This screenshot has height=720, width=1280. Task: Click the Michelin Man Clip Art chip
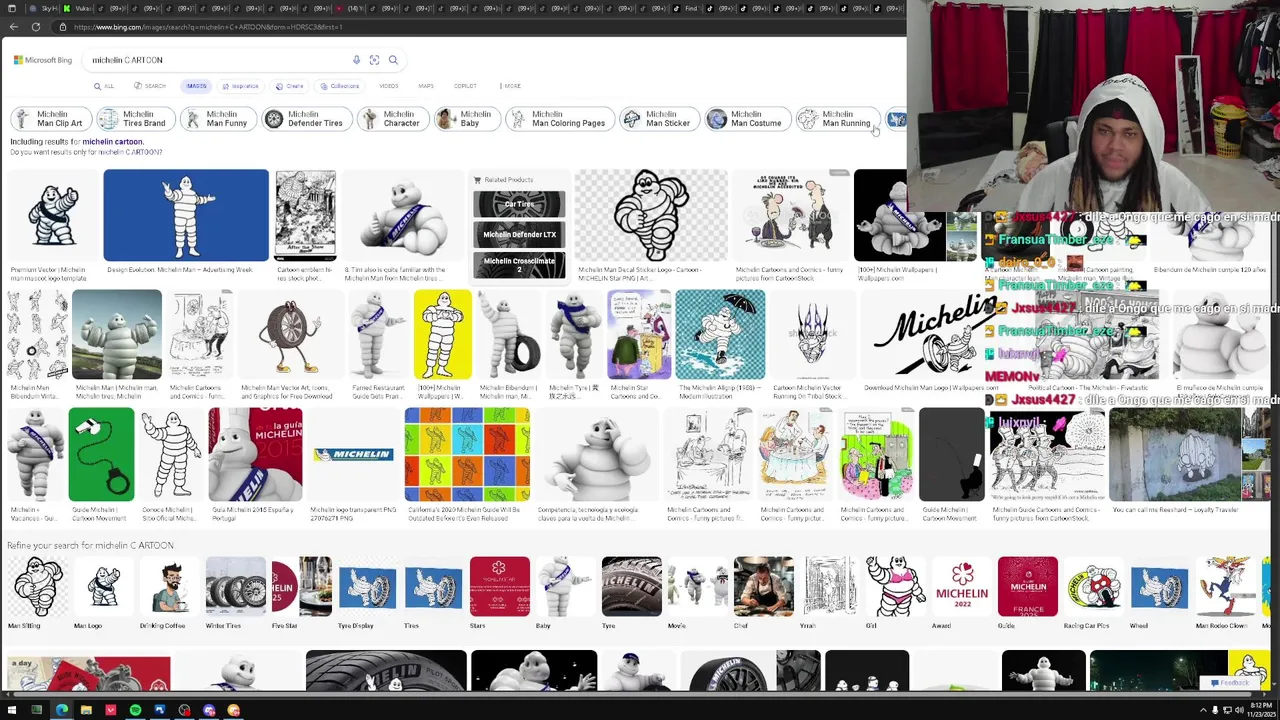click(50, 119)
